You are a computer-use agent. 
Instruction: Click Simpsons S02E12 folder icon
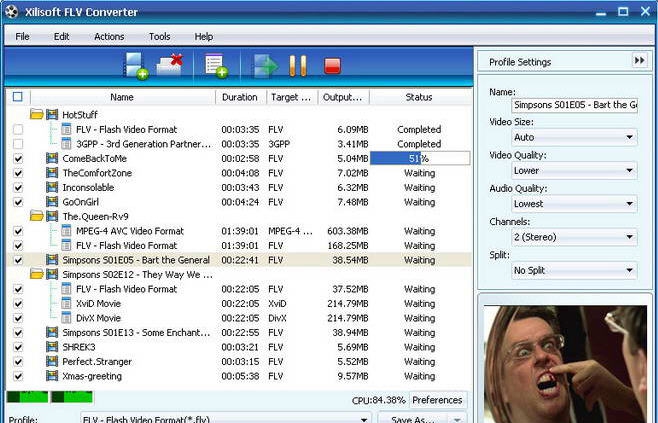tap(37, 274)
